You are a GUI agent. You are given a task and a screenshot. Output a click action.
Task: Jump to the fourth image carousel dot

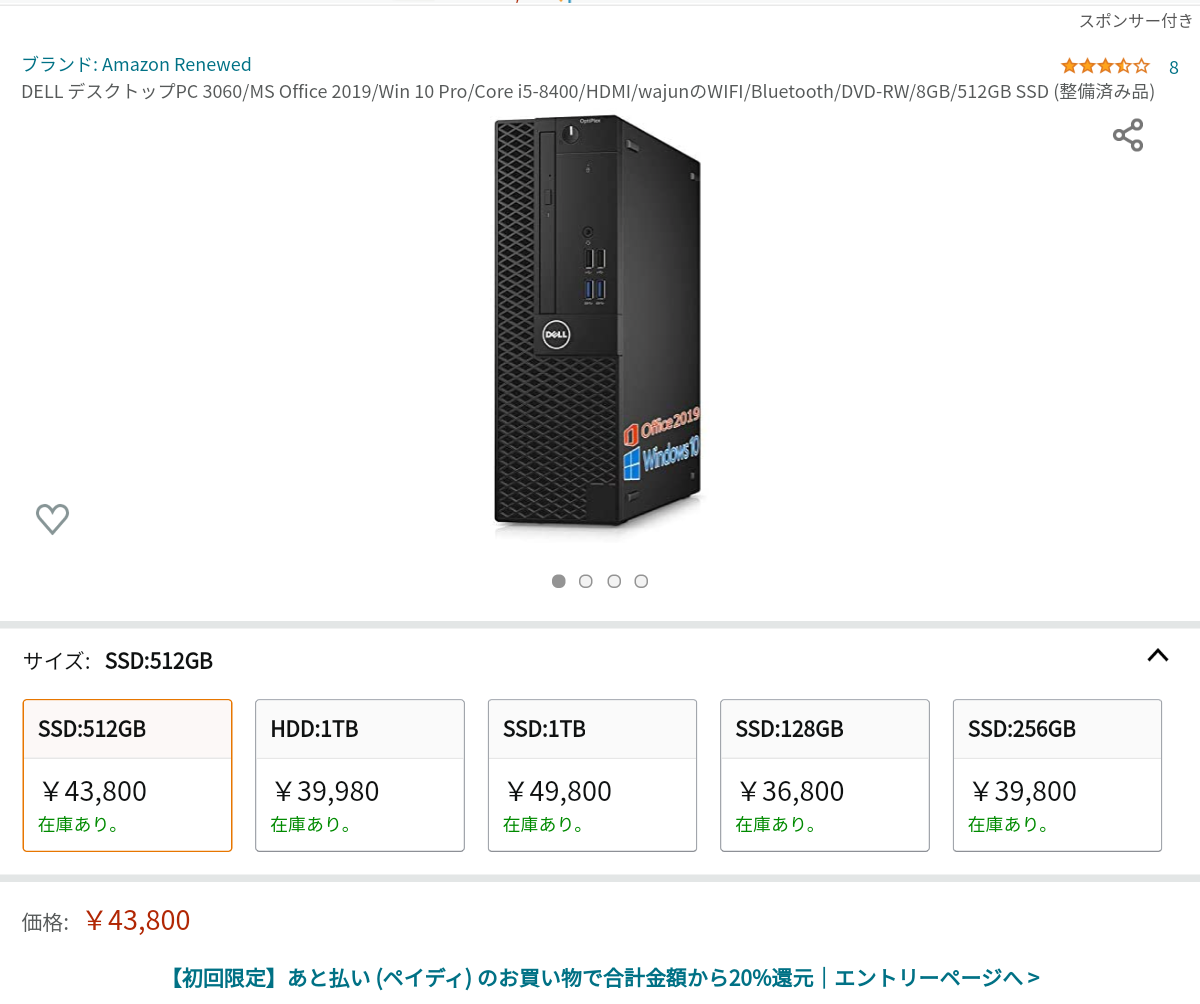click(641, 581)
